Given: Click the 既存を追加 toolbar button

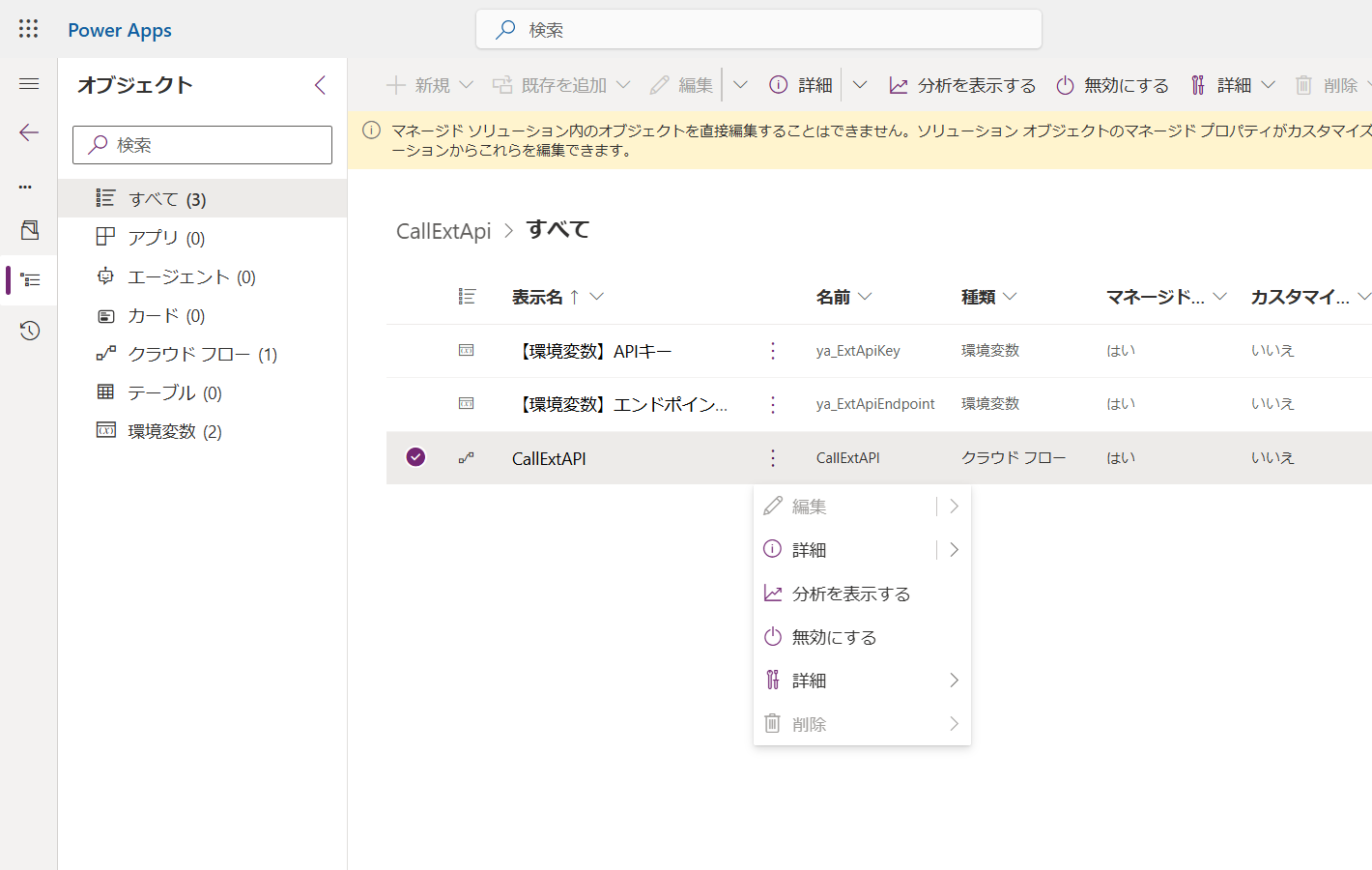Looking at the screenshot, I should (x=561, y=85).
